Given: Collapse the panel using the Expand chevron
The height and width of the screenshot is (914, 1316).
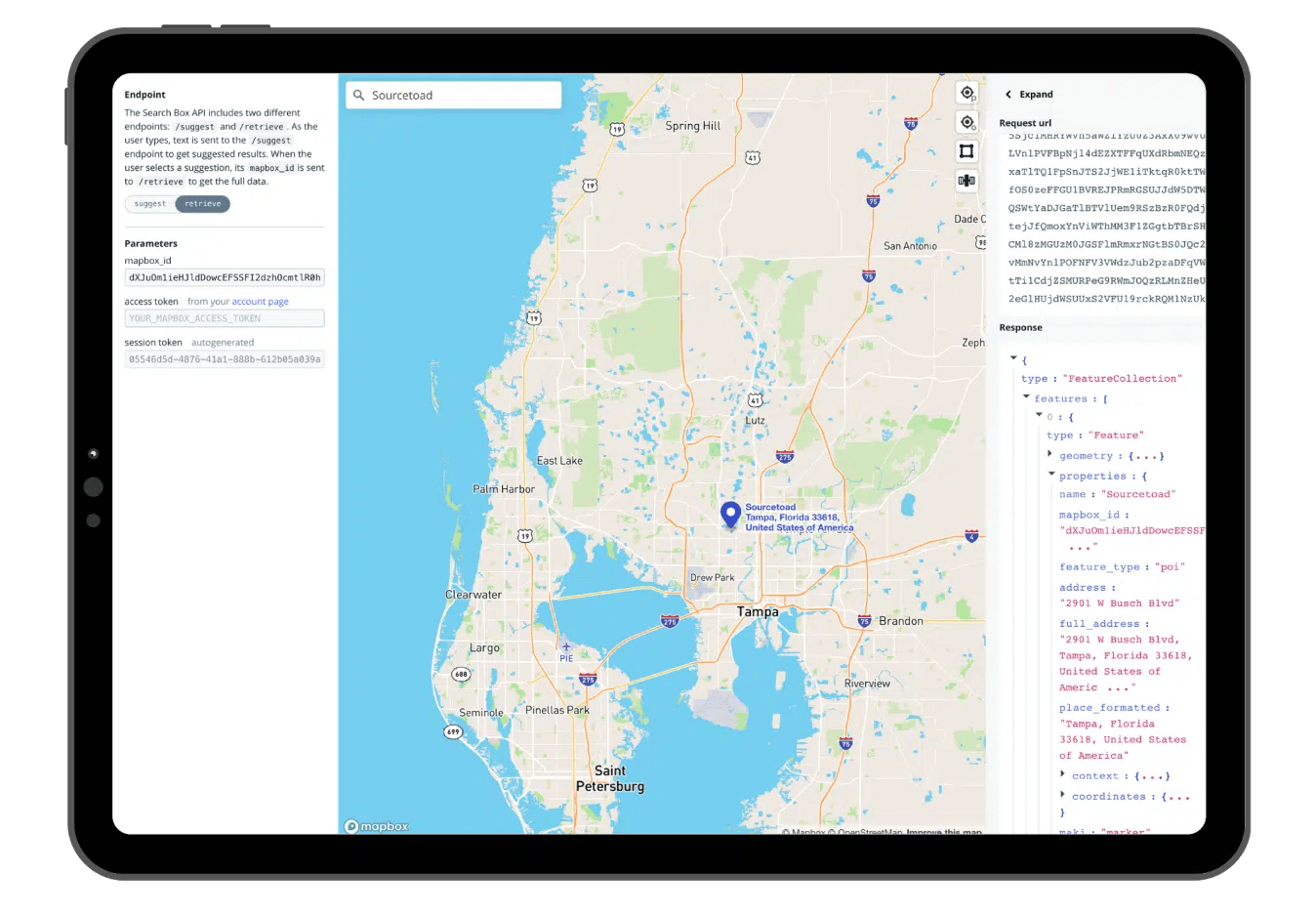Looking at the screenshot, I should click(1008, 94).
